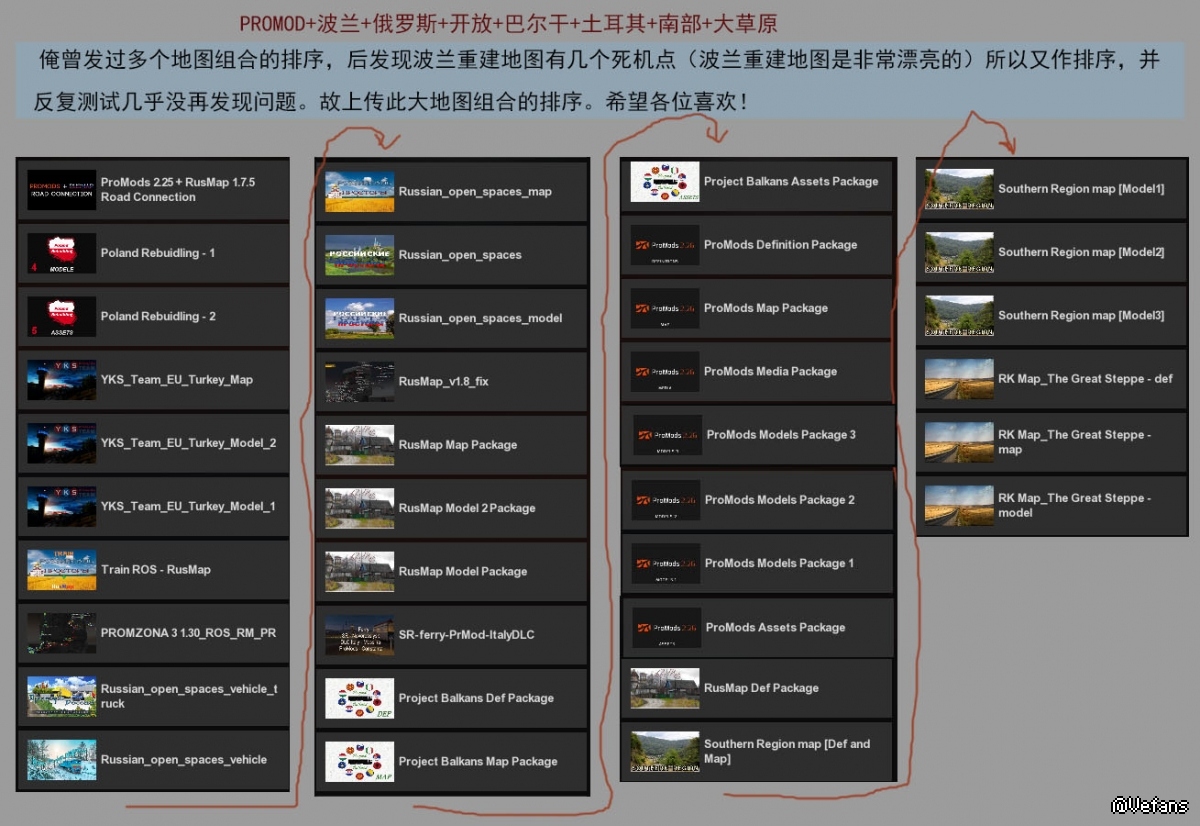Viewport: 1200px width, 826px height.
Task: Click the 'Poland Rebuidling - 2' label text
Action: (158, 316)
